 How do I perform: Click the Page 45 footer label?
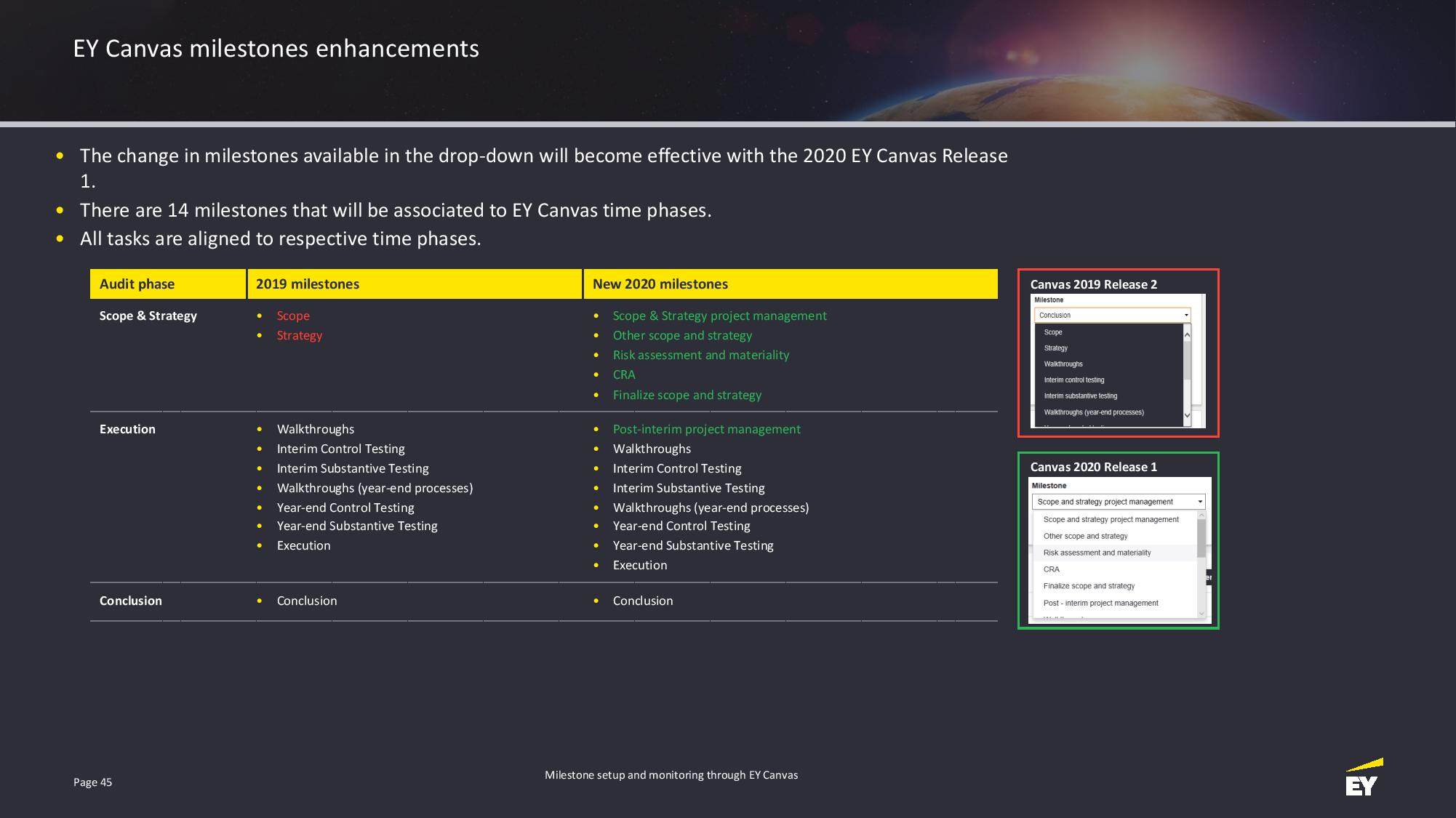pyautogui.click(x=92, y=782)
